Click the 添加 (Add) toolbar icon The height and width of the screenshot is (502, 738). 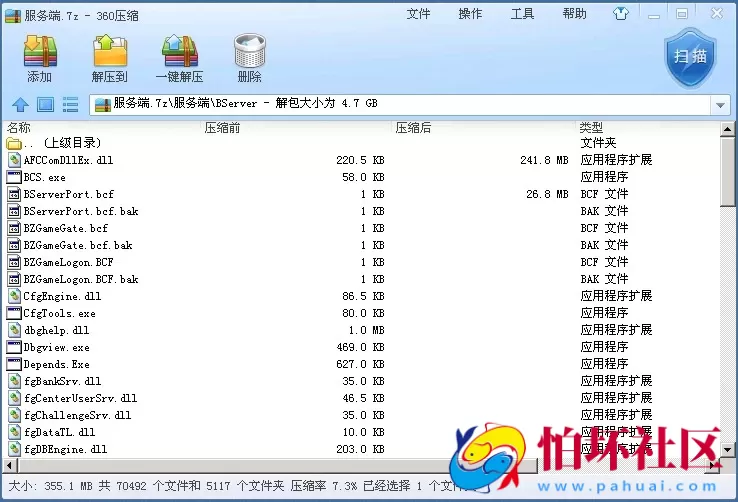point(40,51)
